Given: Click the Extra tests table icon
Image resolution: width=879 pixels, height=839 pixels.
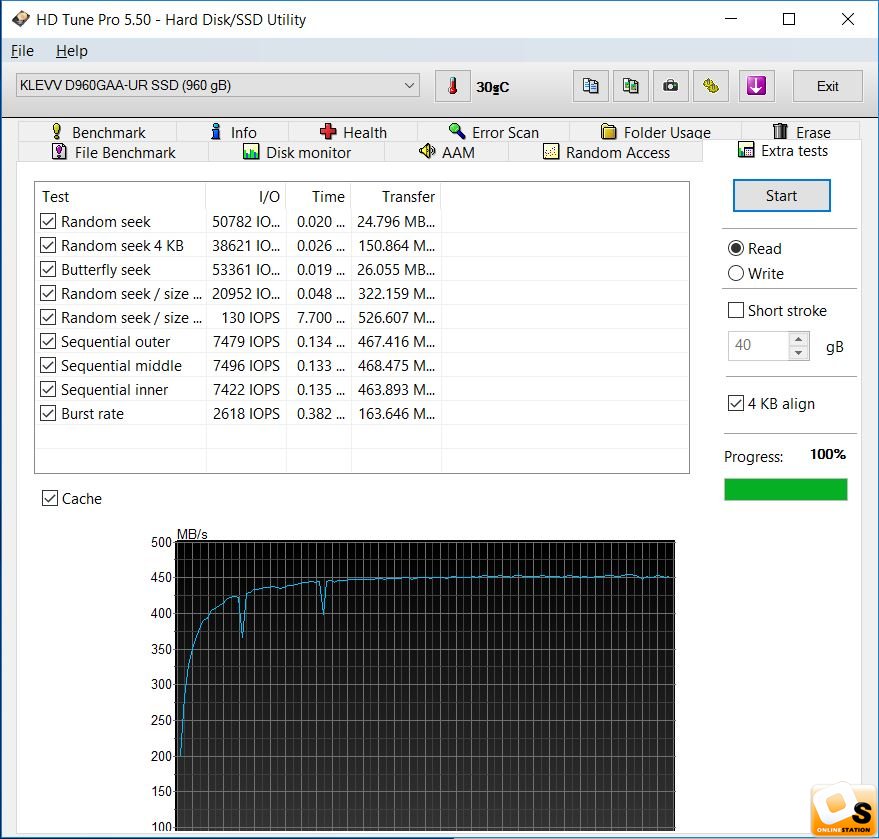Looking at the screenshot, I should coord(746,150).
